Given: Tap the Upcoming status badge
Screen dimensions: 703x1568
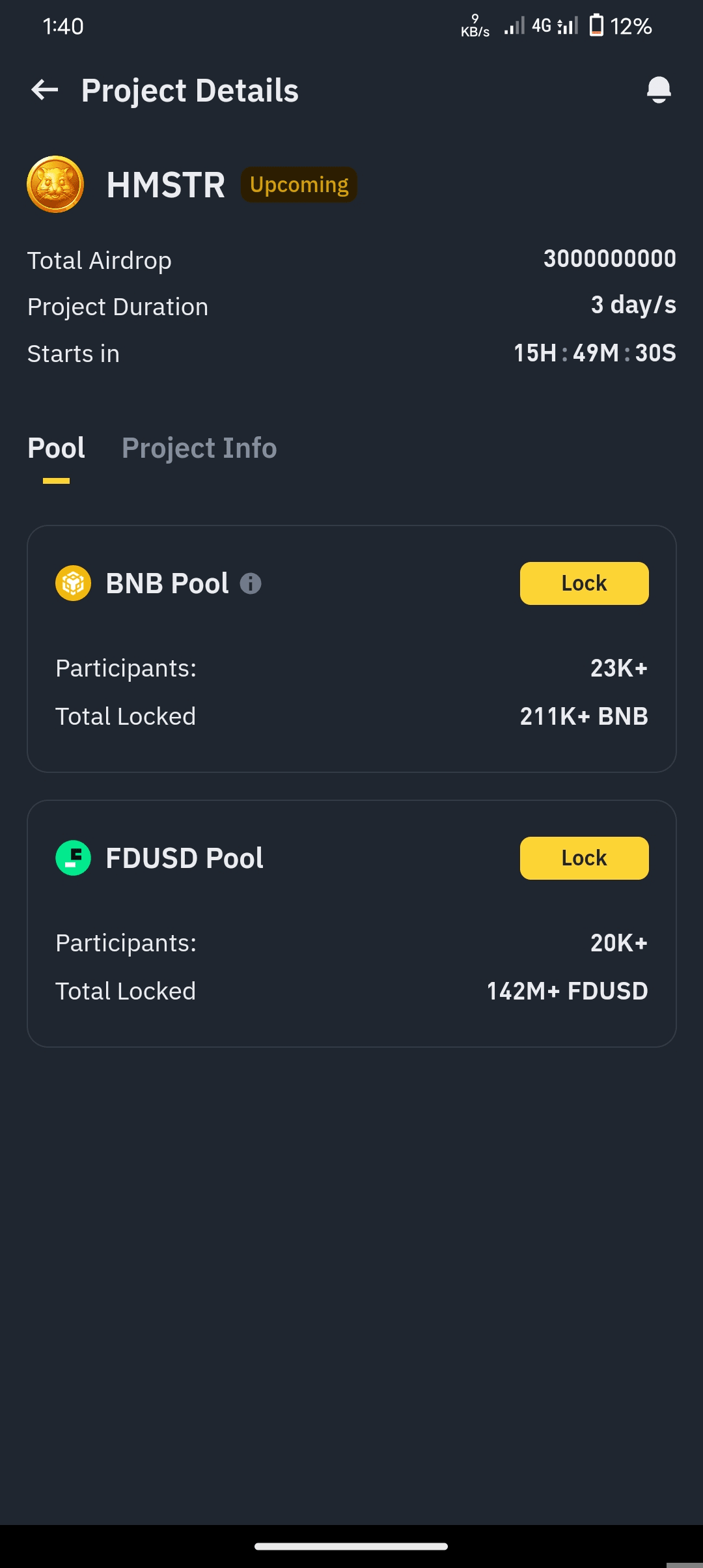Looking at the screenshot, I should 299,185.
